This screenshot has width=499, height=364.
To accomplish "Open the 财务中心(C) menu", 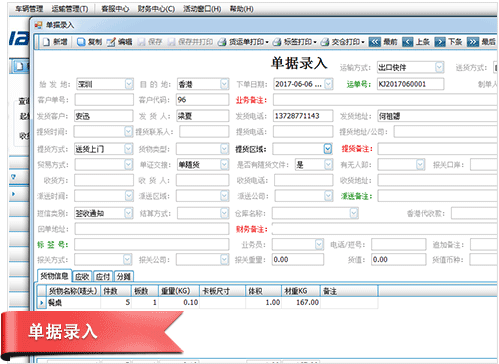I will pos(156,9).
